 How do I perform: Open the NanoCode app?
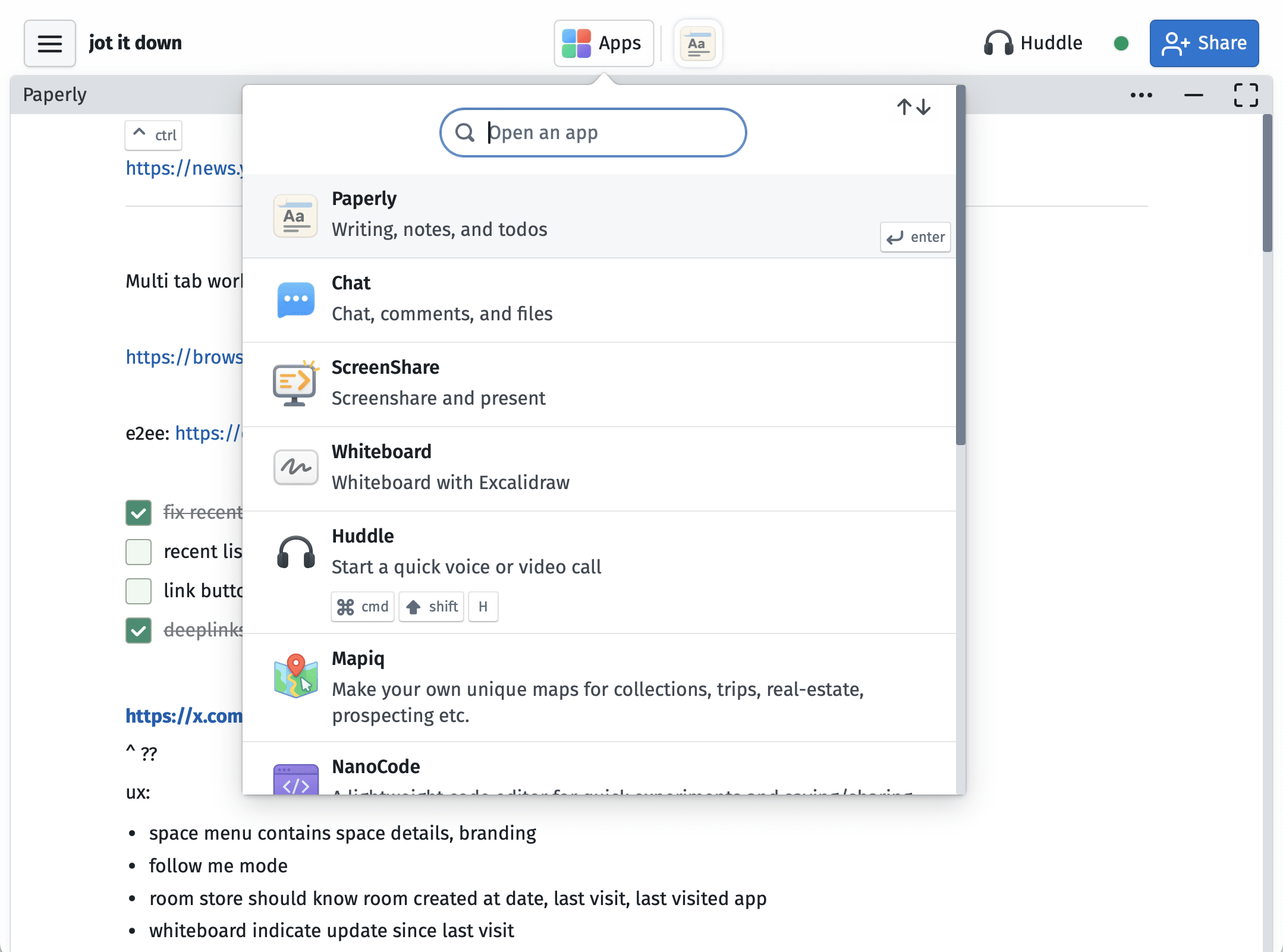click(599, 768)
